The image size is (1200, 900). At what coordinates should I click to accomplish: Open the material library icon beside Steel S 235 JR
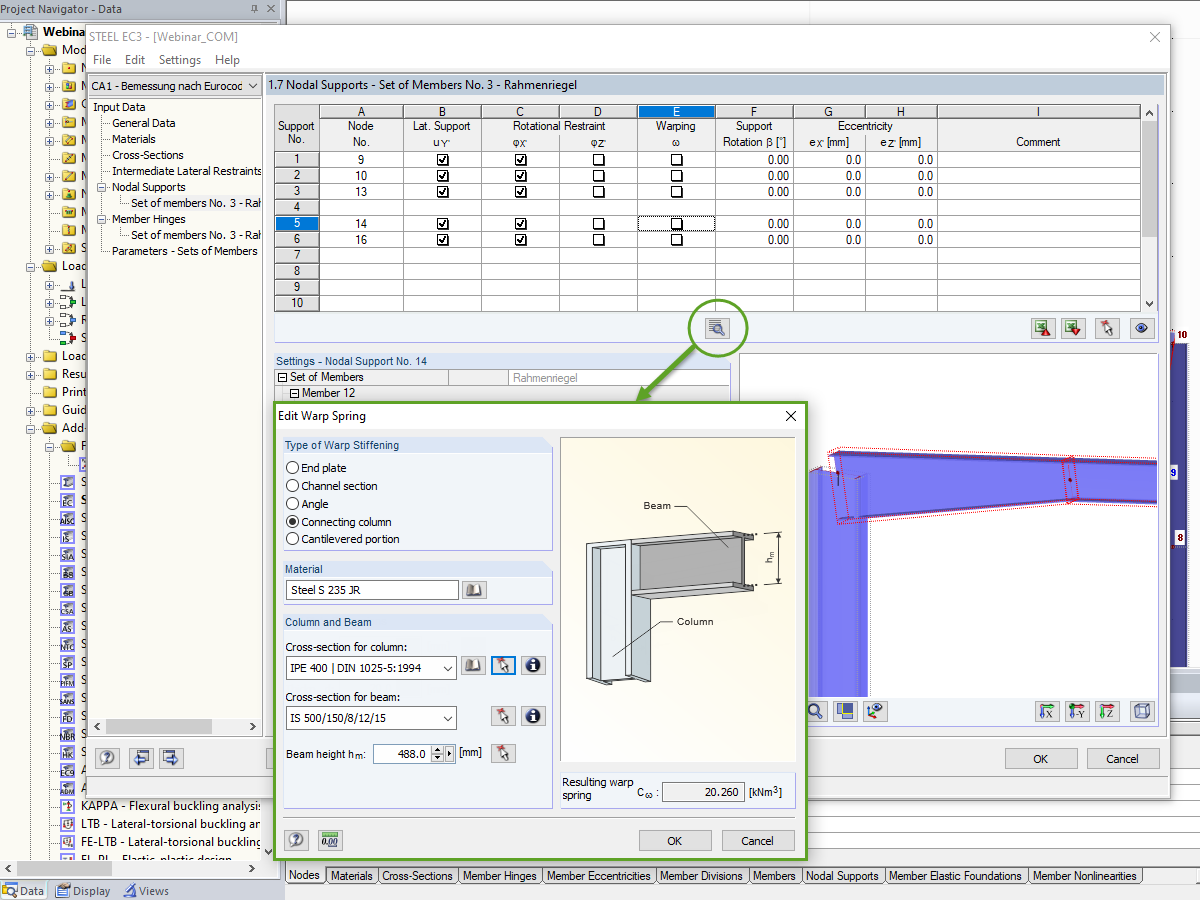473,589
